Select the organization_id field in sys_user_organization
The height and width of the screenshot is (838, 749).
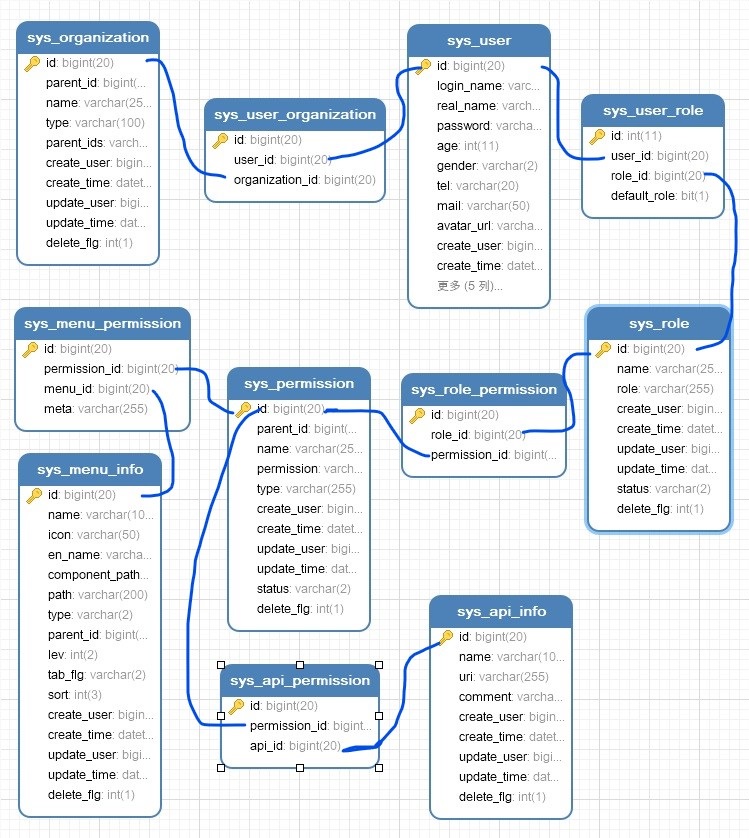pyautogui.click(x=304, y=180)
